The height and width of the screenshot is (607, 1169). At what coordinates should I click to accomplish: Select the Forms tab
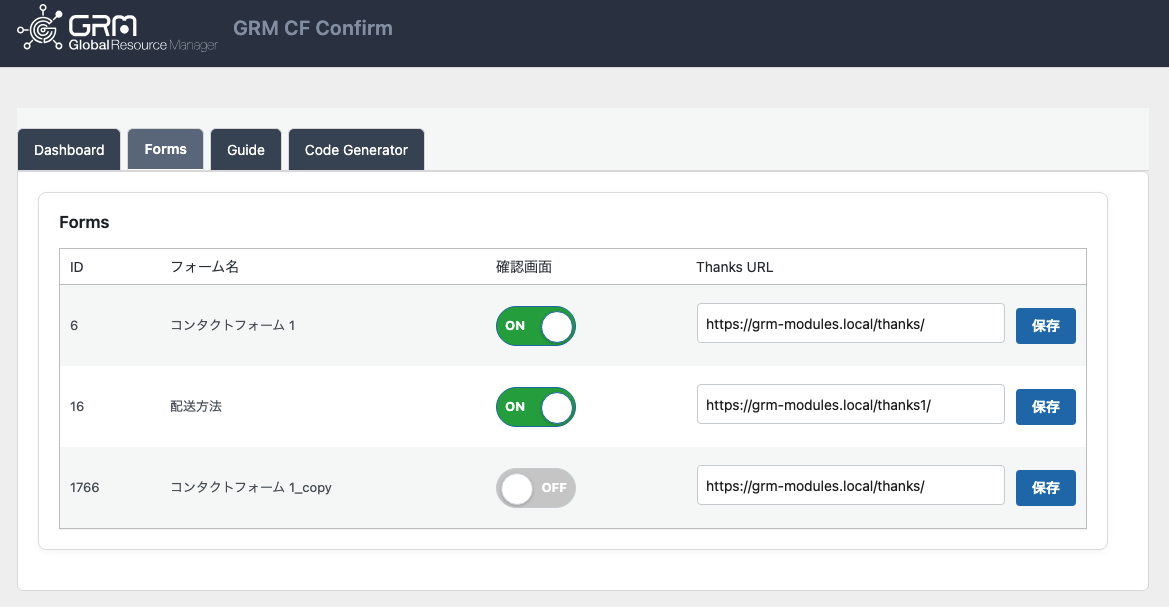(166, 149)
